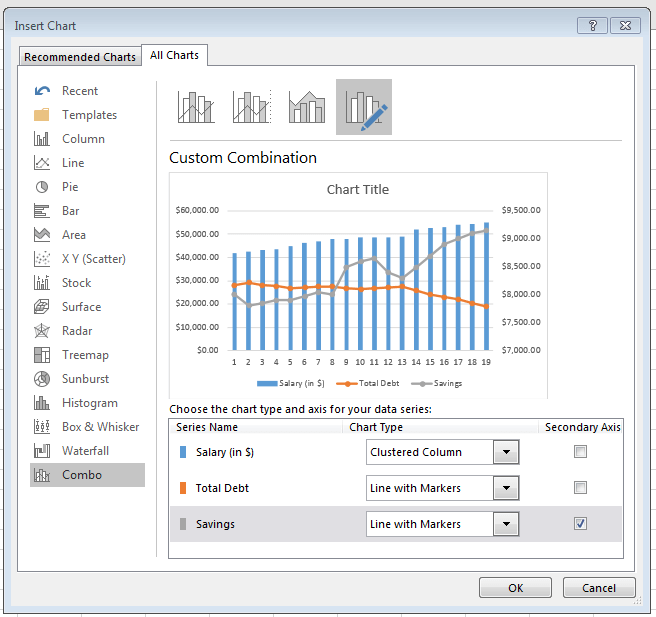Choose the Box & Whisker chart icon

coord(42,427)
